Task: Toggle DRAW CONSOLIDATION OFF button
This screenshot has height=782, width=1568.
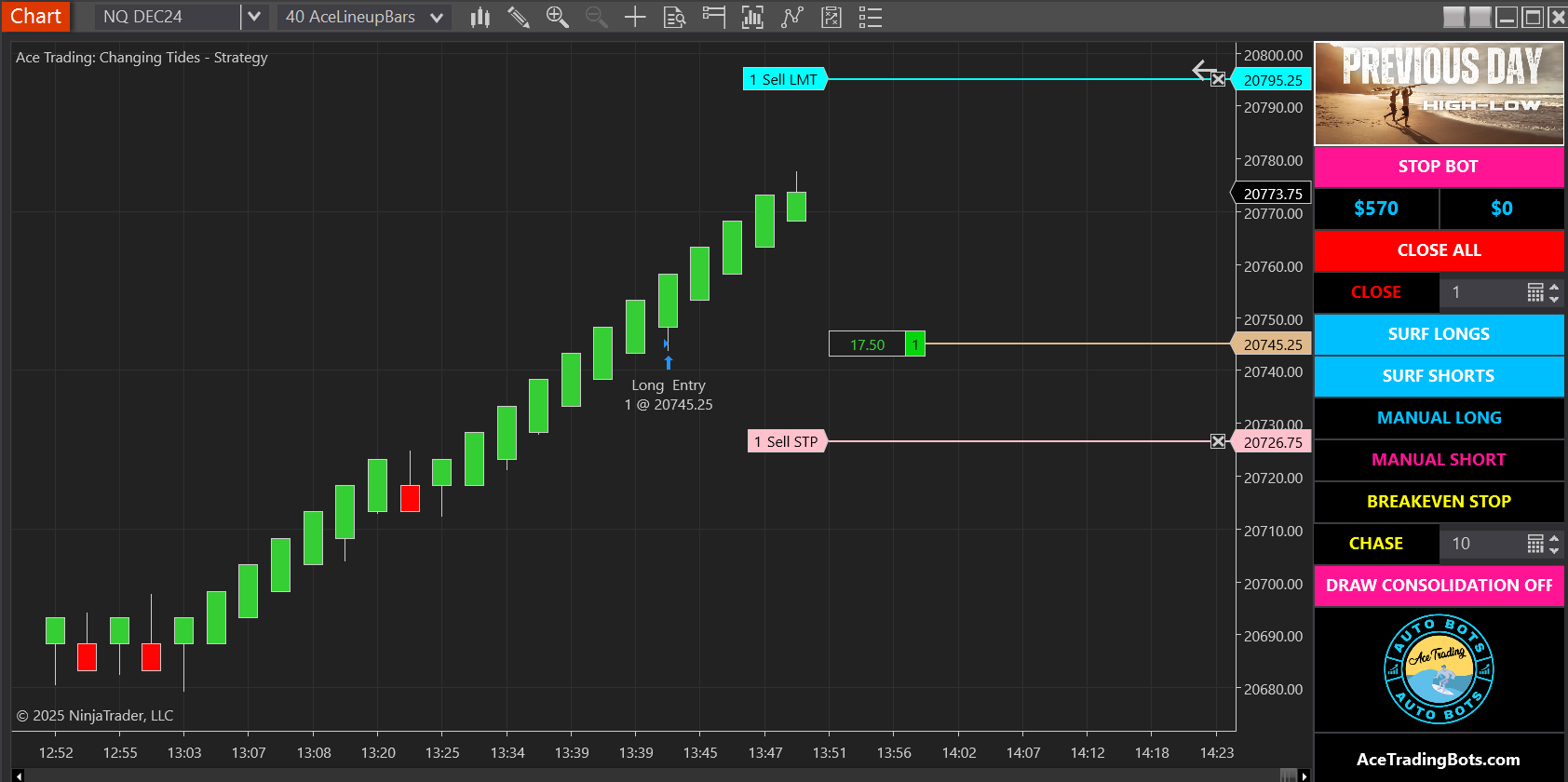Action: pyautogui.click(x=1439, y=586)
